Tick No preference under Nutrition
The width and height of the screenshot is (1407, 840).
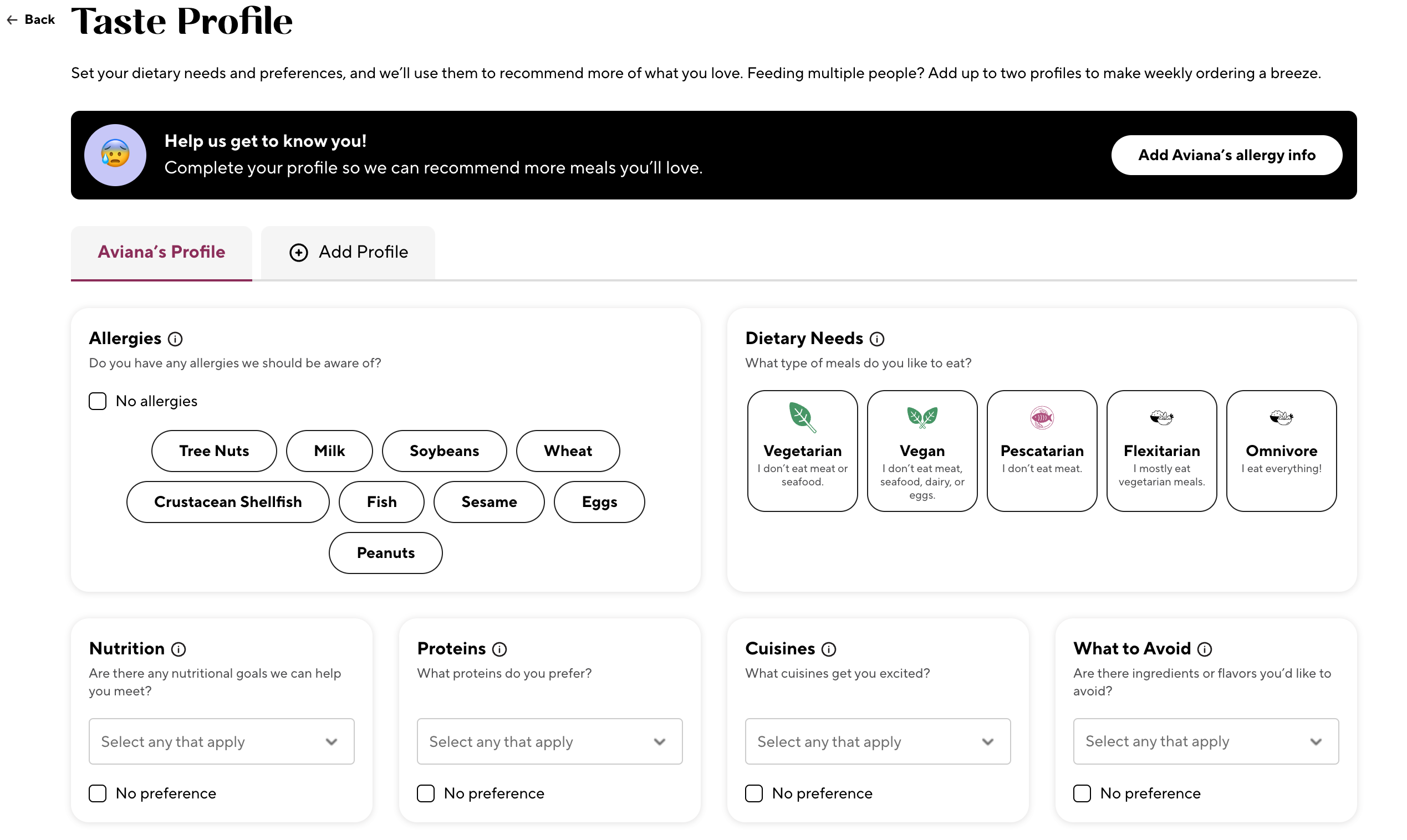click(x=98, y=793)
